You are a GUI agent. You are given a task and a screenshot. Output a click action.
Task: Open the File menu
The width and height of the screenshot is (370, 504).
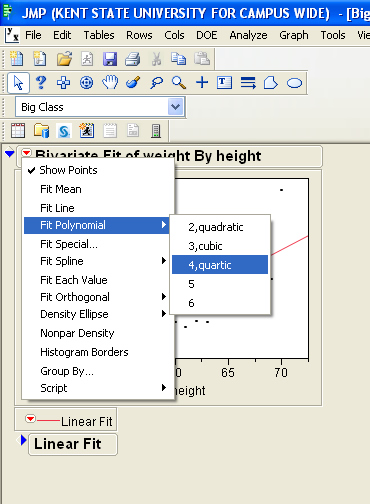[33, 35]
